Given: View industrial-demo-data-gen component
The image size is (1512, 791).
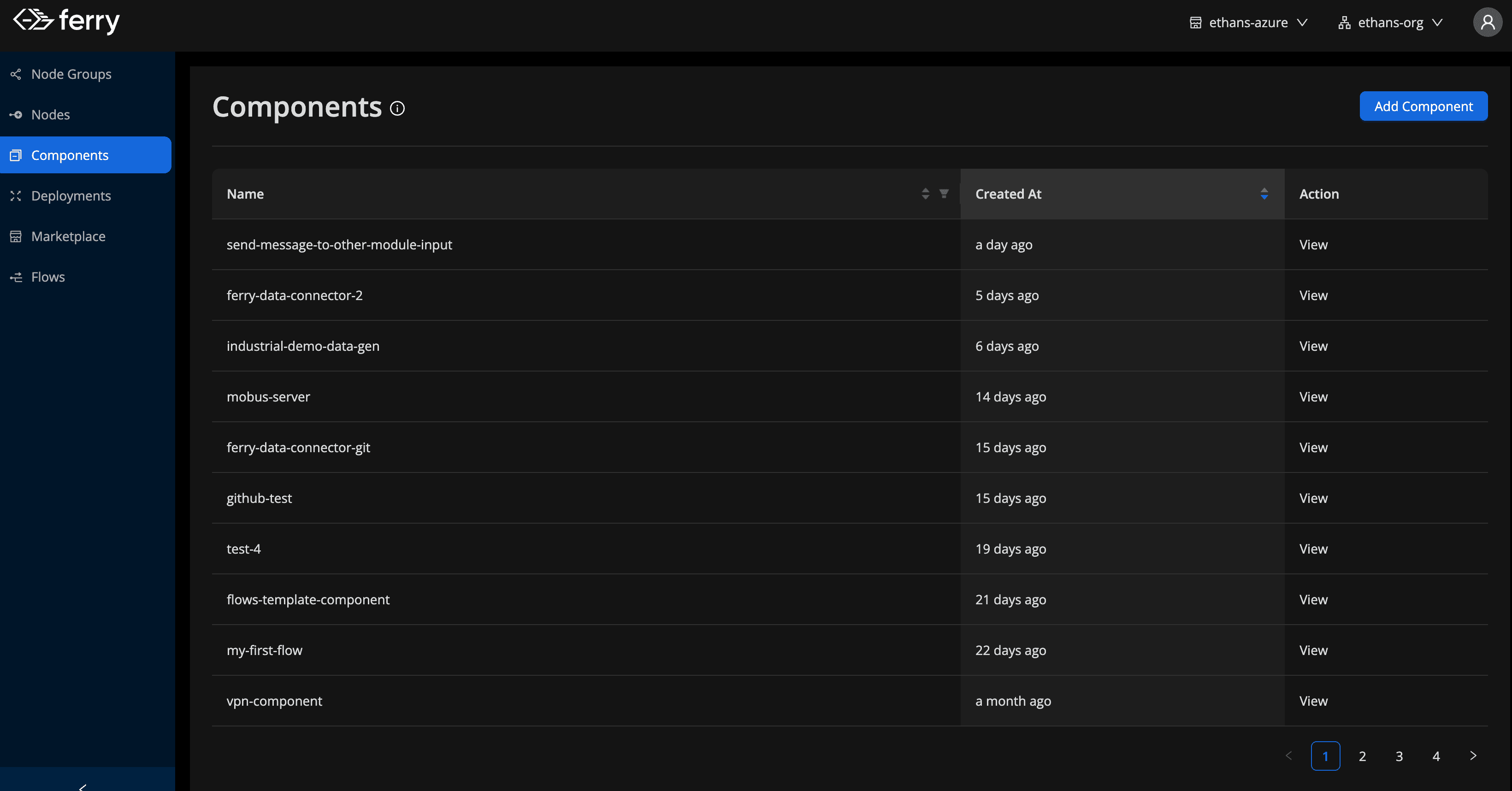Looking at the screenshot, I should (x=1313, y=346).
